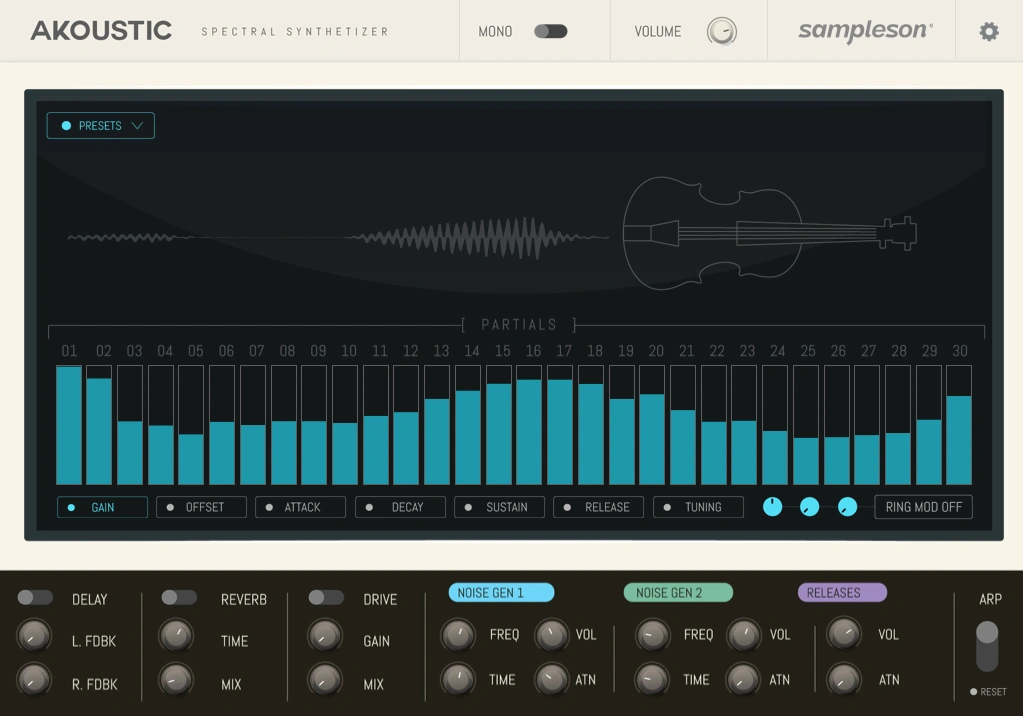1023x716 pixels.
Task: Click the delay R. FDBK knob
Action: (34, 679)
